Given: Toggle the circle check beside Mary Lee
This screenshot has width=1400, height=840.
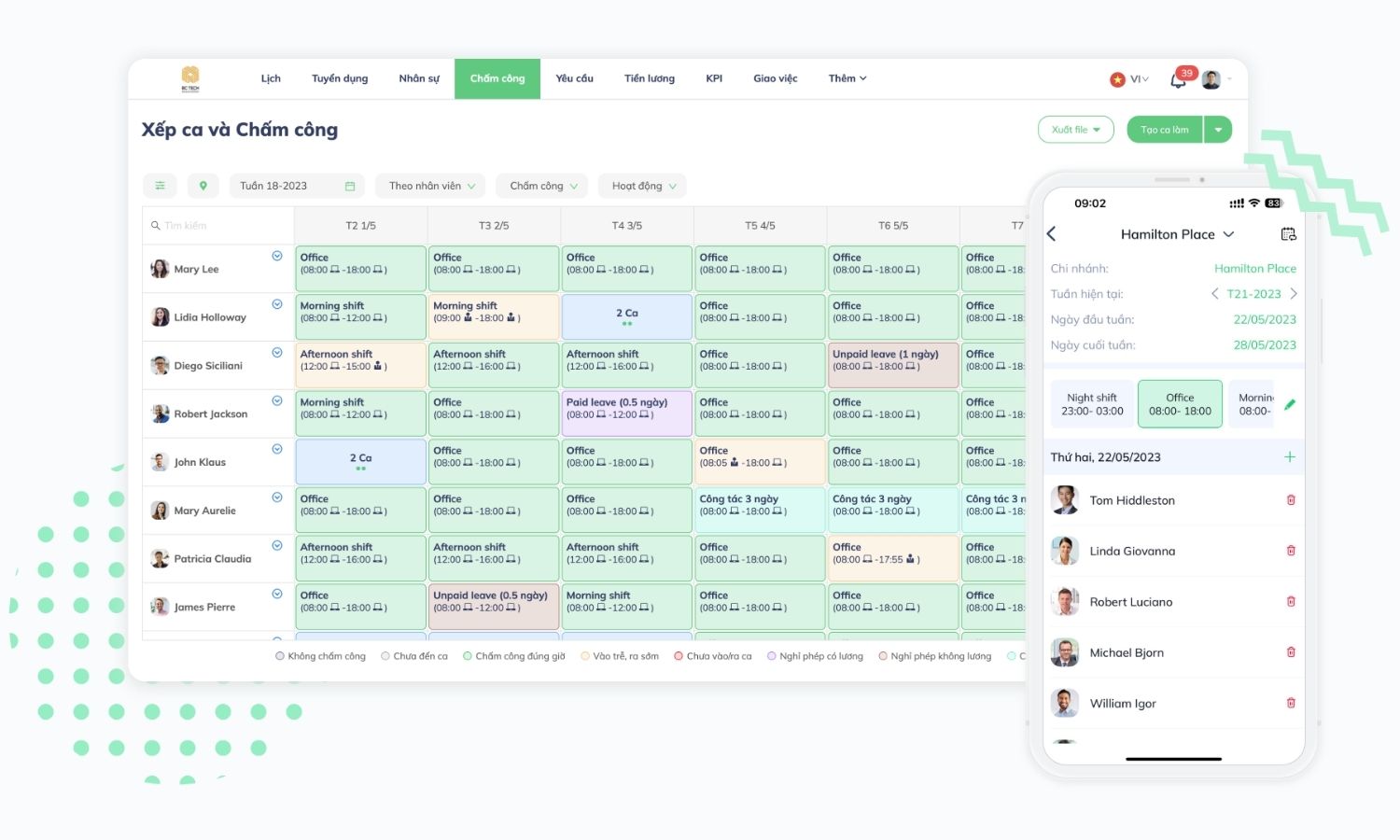Looking at the screenshot, I should tap(277, 256).
